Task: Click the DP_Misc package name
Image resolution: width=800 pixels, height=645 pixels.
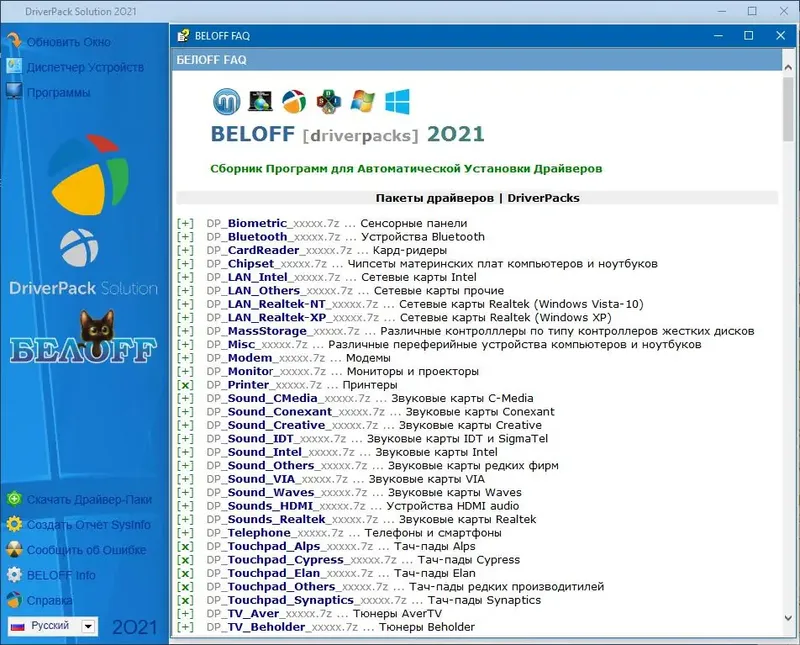Action: tap(257, 344)
